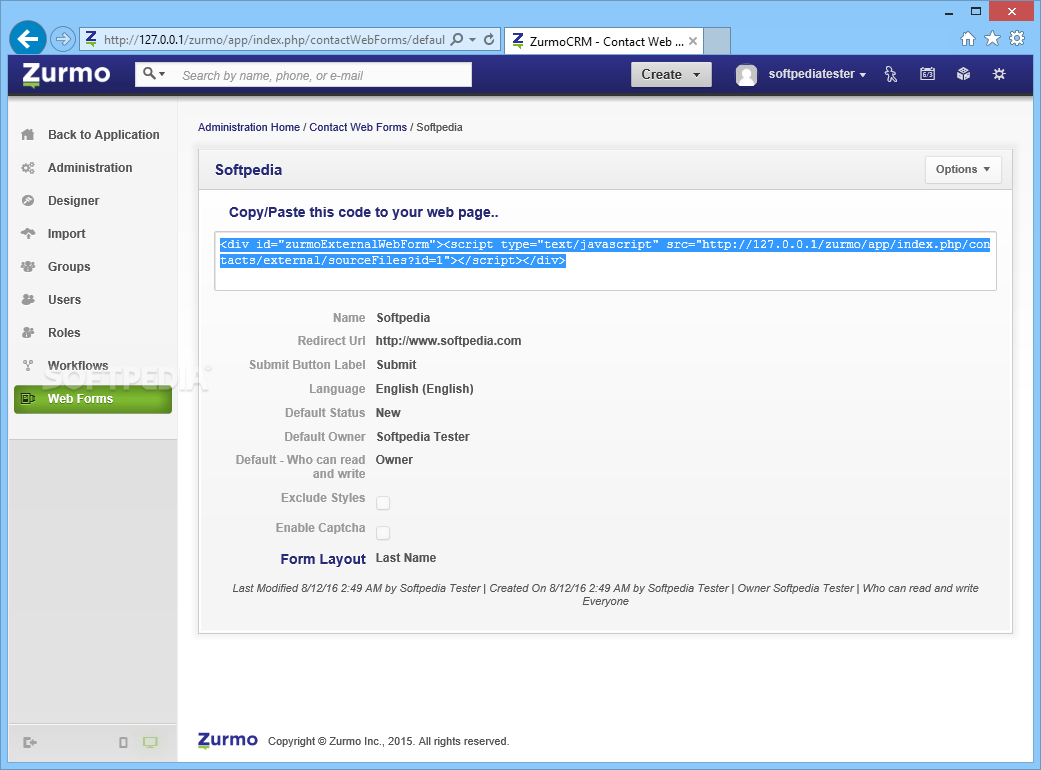The height and width of the screenshot is (770, 1041).
Task: Collapse the sidebar with bottom arrow icon
Action: pyautogui.click(x=30, y=743)
